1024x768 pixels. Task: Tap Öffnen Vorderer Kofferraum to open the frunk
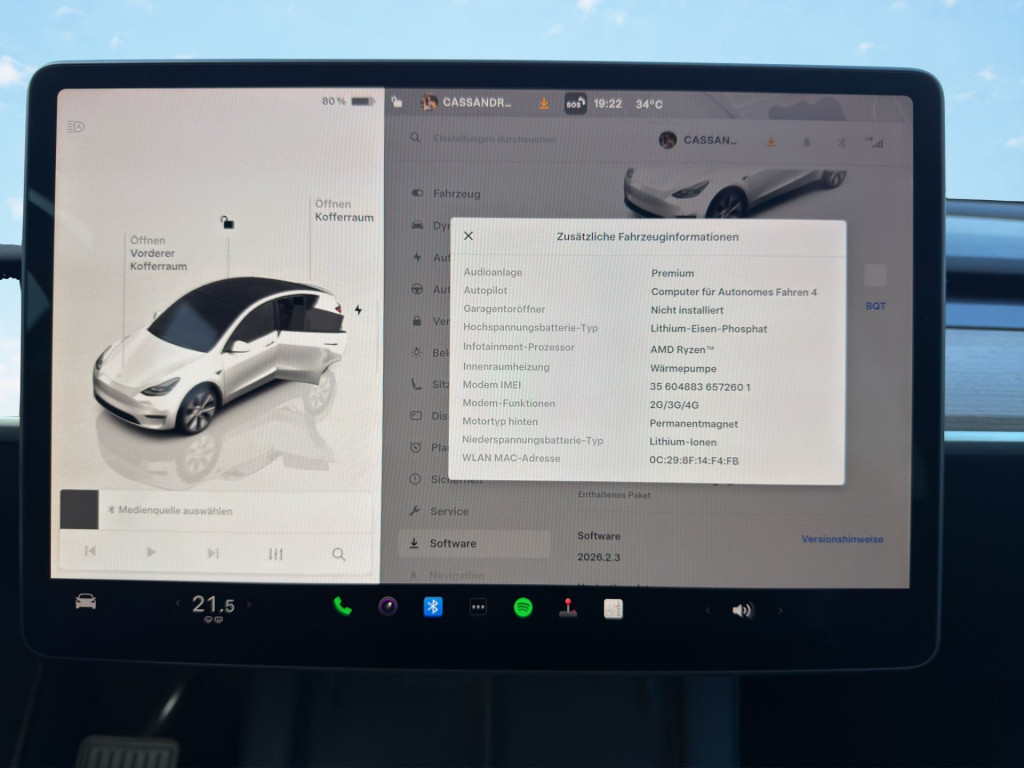click(x=158, y=253)
